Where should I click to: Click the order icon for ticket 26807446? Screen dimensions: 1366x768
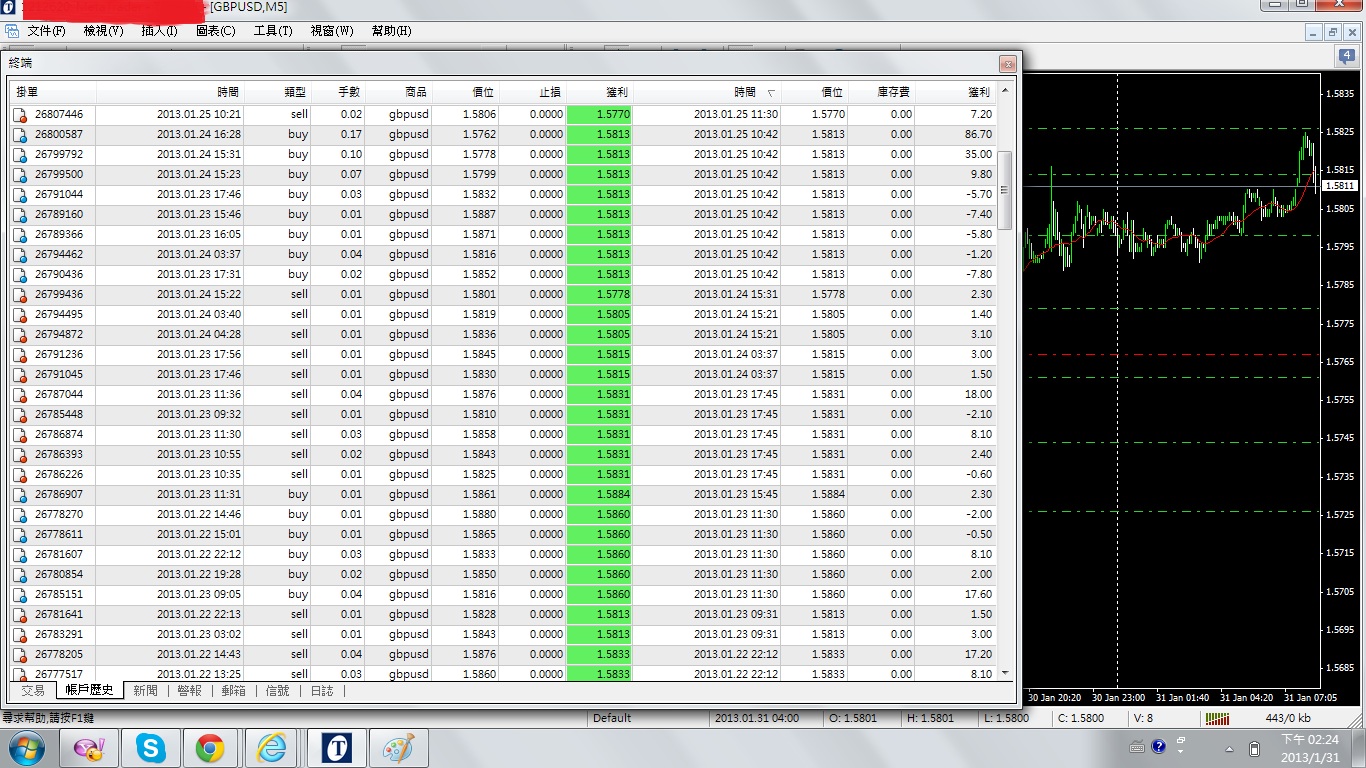20,115
